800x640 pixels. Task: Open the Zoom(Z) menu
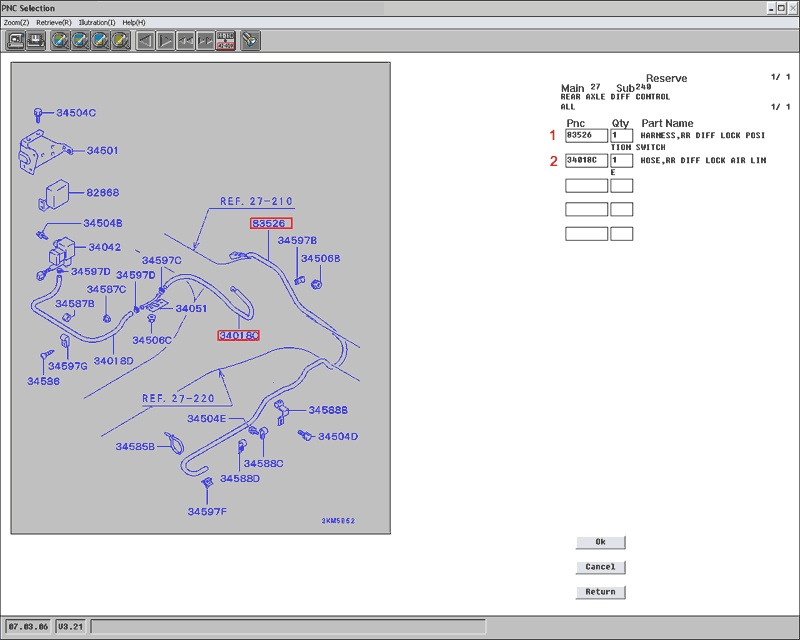[x=17, y=22]
